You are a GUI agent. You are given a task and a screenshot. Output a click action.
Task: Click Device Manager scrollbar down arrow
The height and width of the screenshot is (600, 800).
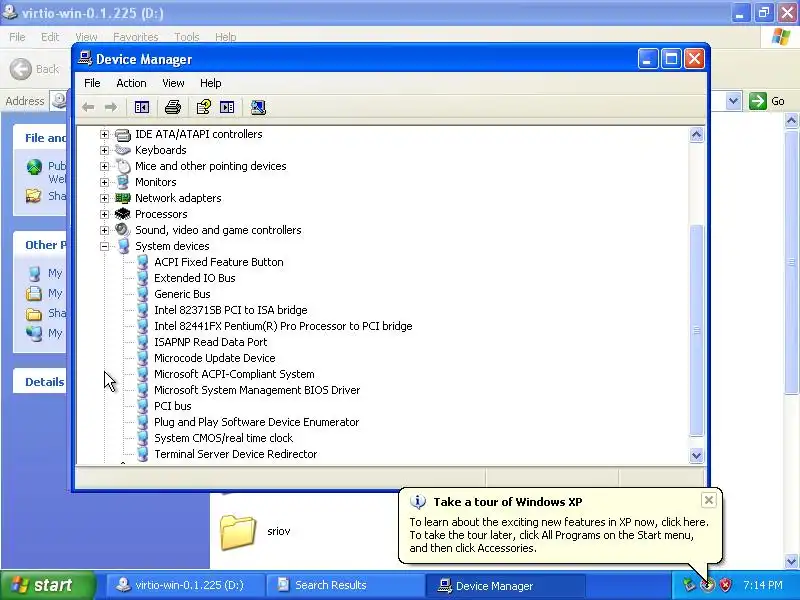(x=696, y=455)
